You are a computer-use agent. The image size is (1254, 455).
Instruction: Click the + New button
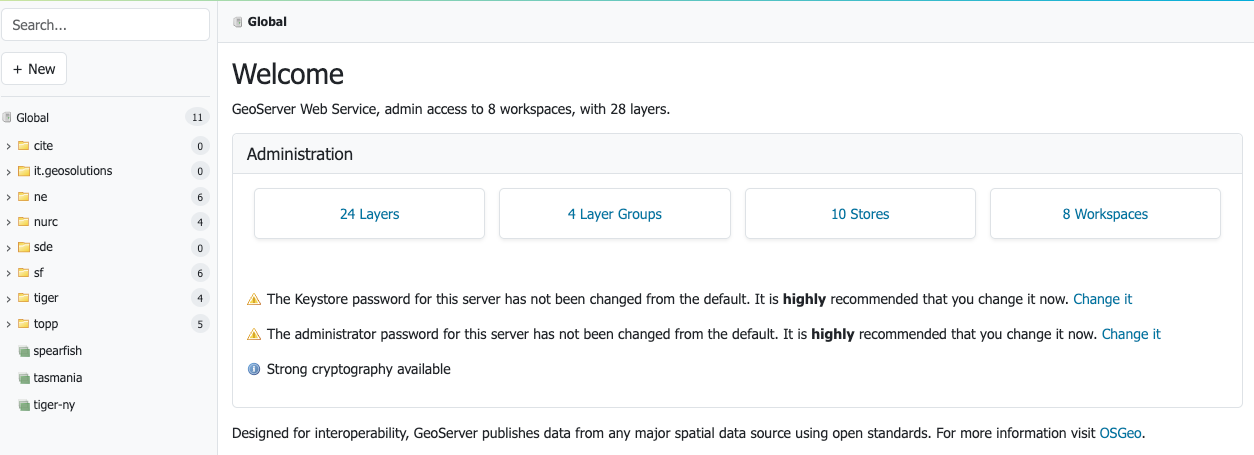34,69
